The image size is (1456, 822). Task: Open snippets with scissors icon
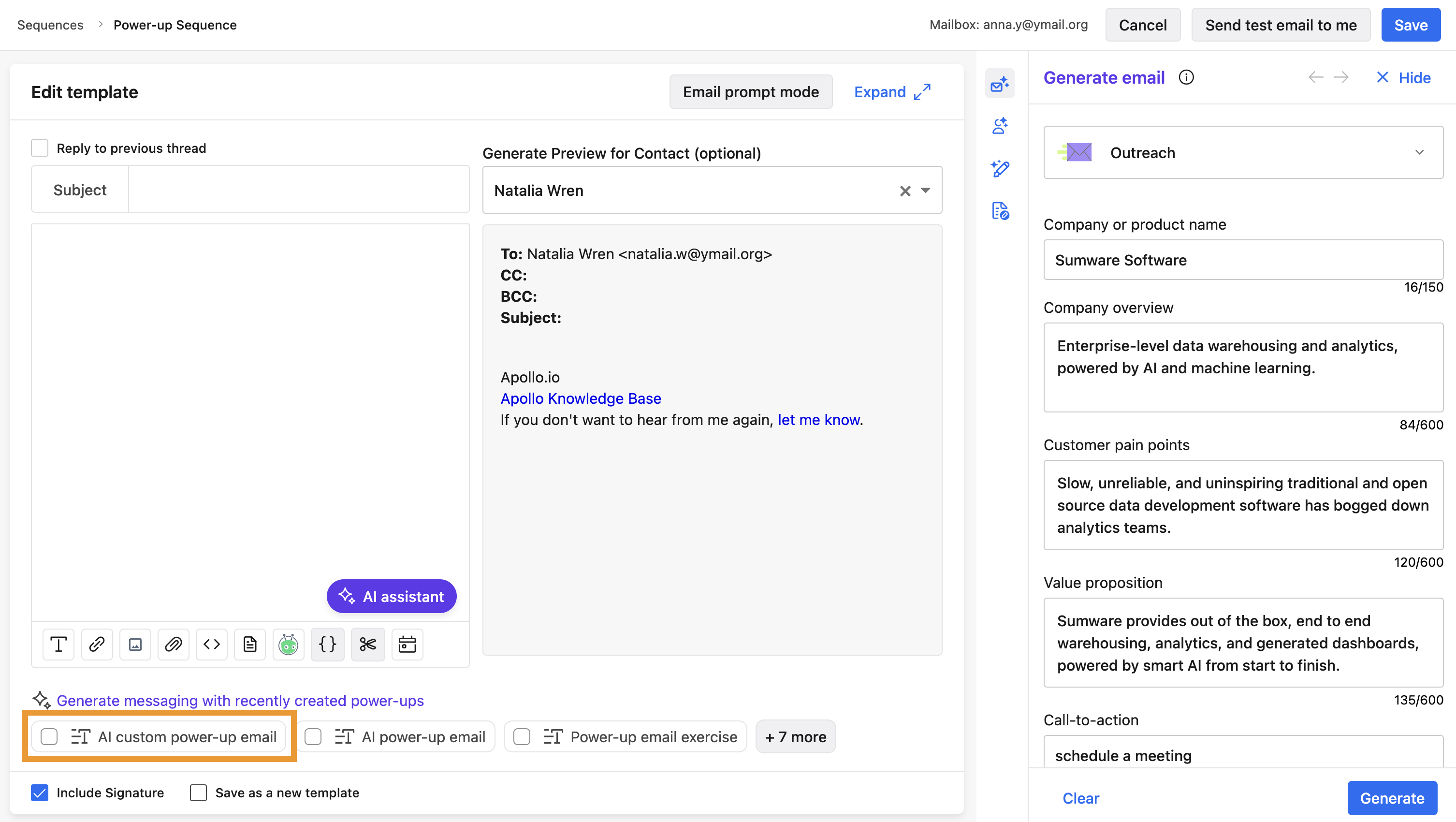pyautogui.click(x=368, y=644)
